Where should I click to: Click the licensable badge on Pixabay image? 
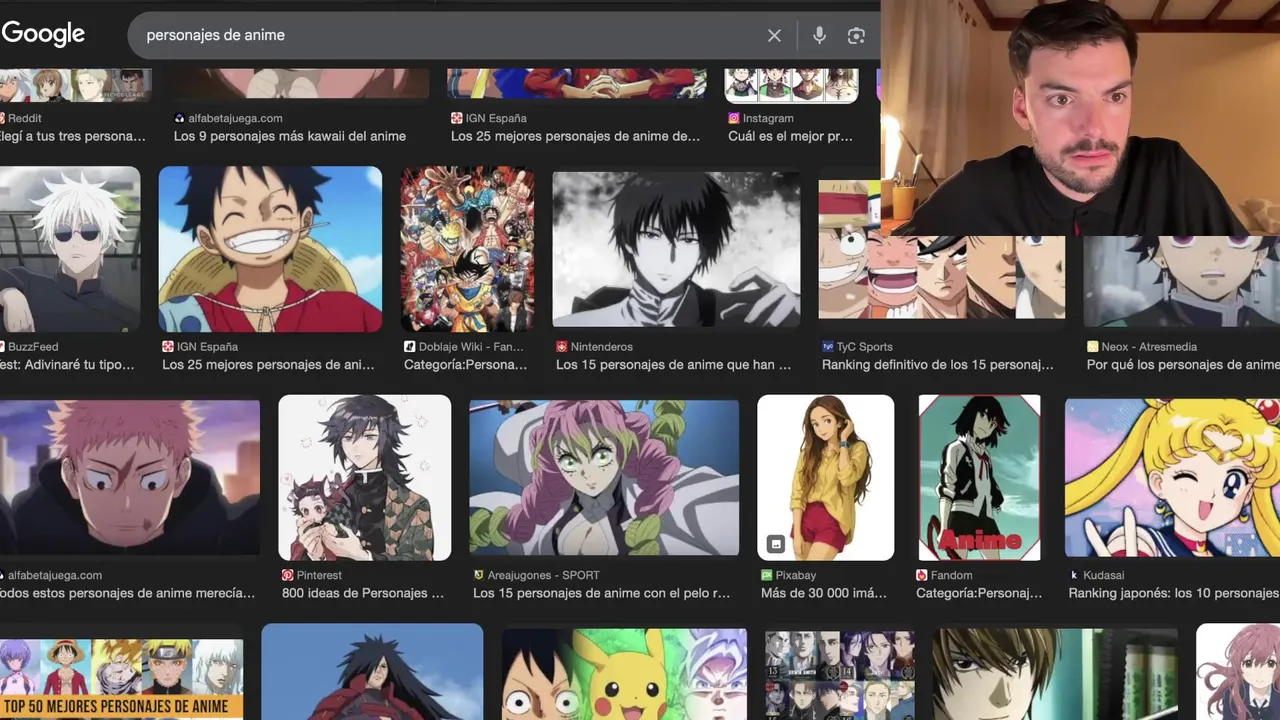(775, 544)
